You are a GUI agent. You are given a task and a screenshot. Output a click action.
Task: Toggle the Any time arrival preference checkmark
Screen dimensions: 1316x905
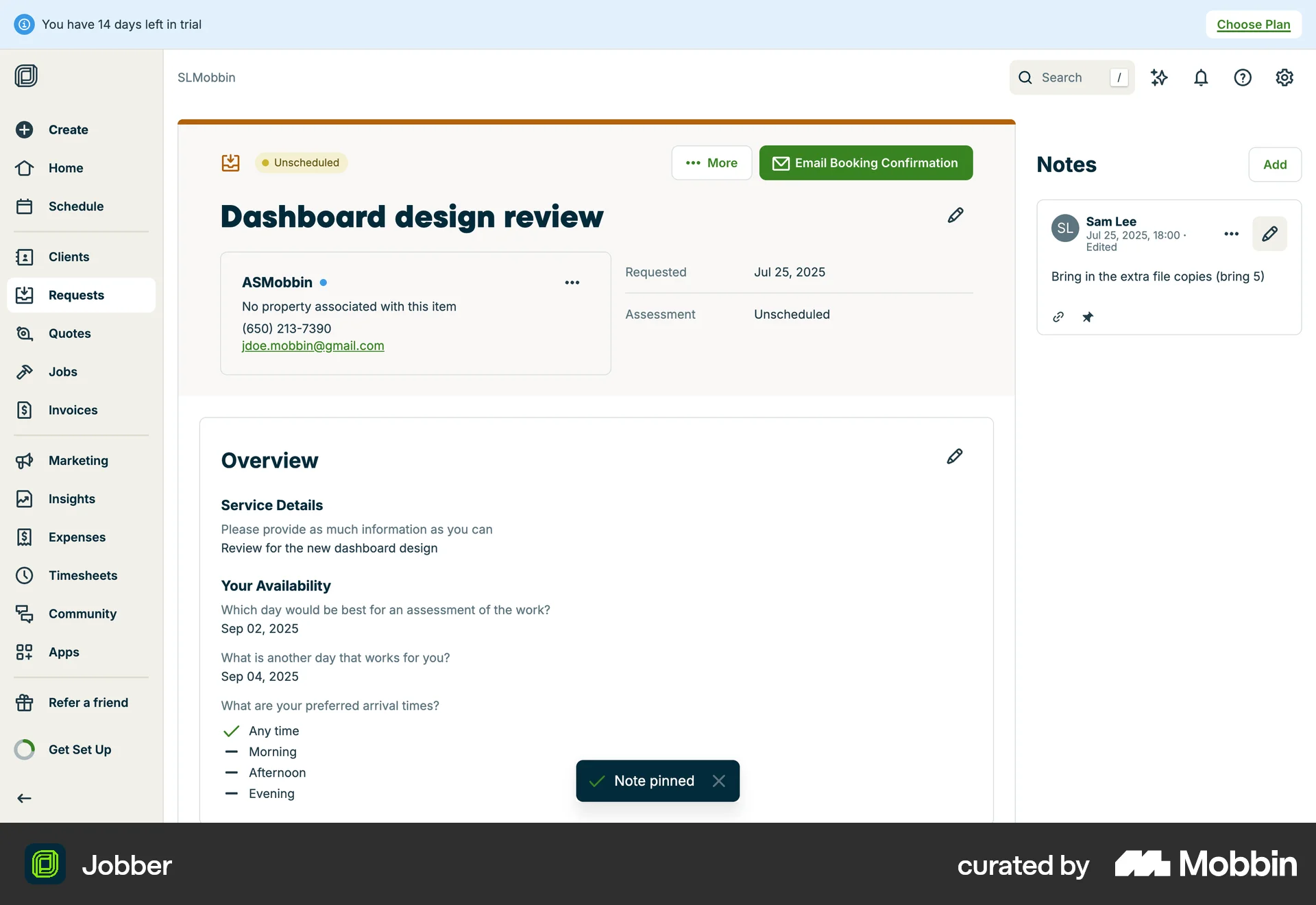point(230,731)
